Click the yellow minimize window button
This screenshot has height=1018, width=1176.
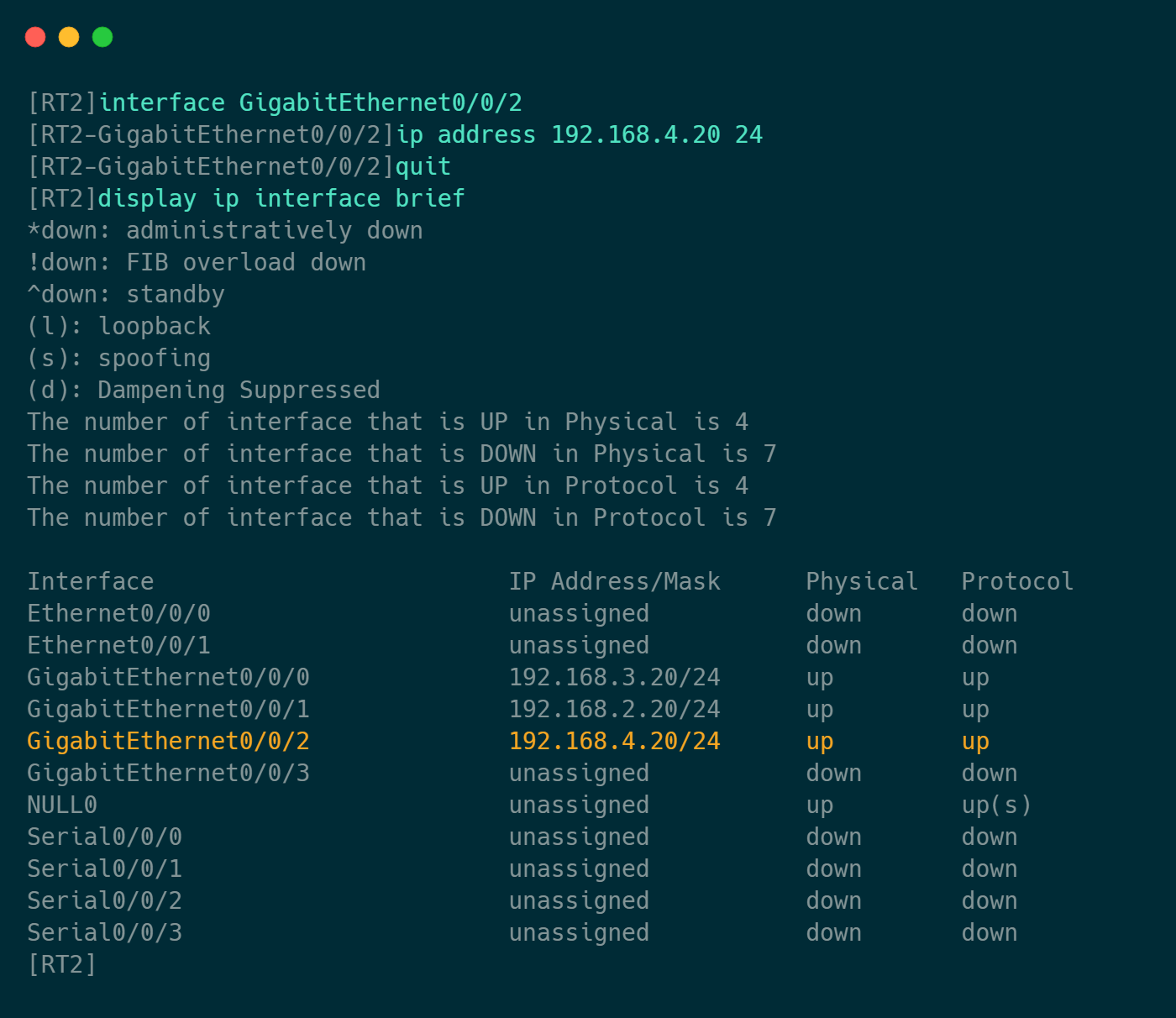[x=69, y=37]
